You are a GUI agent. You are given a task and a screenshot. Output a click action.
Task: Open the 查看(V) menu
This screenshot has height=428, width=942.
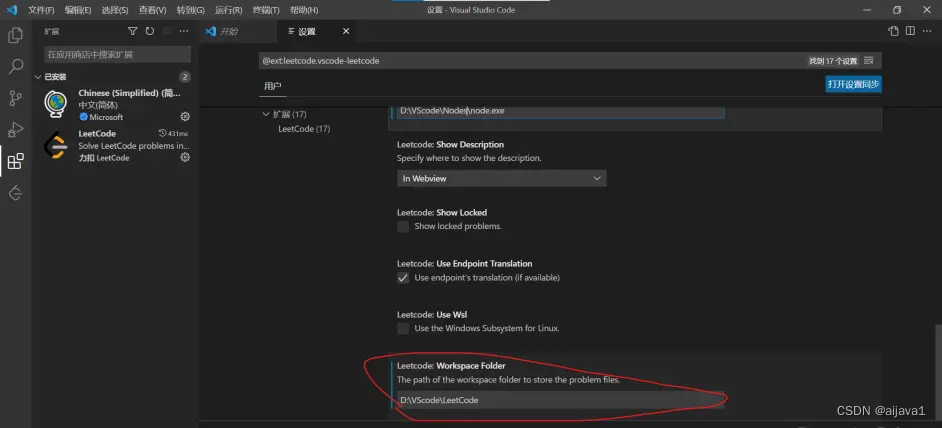[x=153, y=10]
